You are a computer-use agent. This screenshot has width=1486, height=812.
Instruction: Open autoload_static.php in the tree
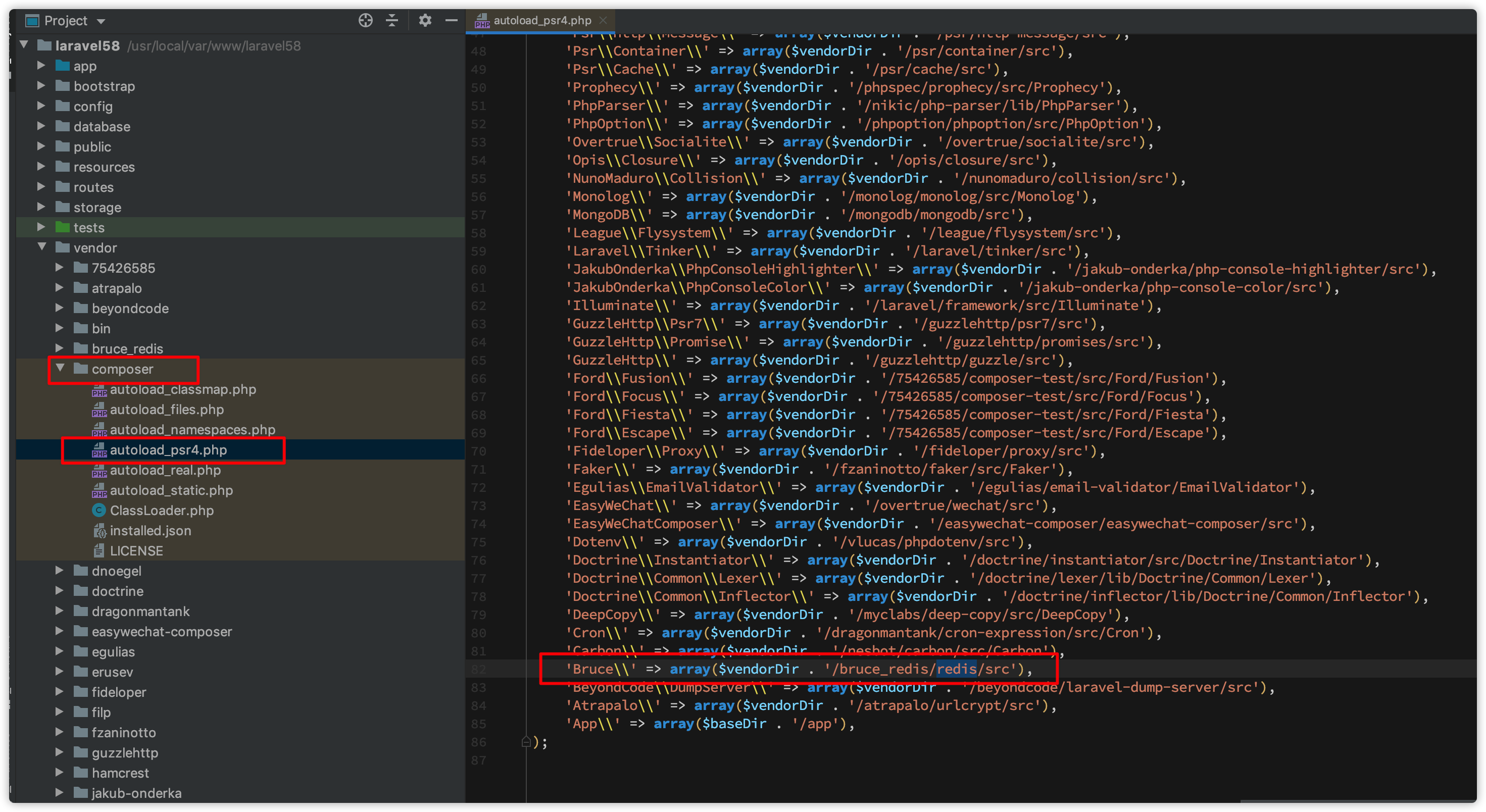(171, 490)
